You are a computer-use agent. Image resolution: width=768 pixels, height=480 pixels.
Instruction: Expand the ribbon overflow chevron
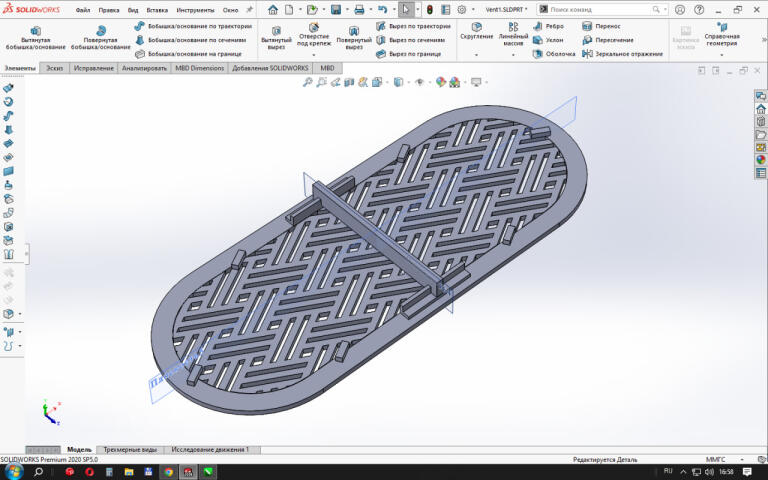(764, 40)
